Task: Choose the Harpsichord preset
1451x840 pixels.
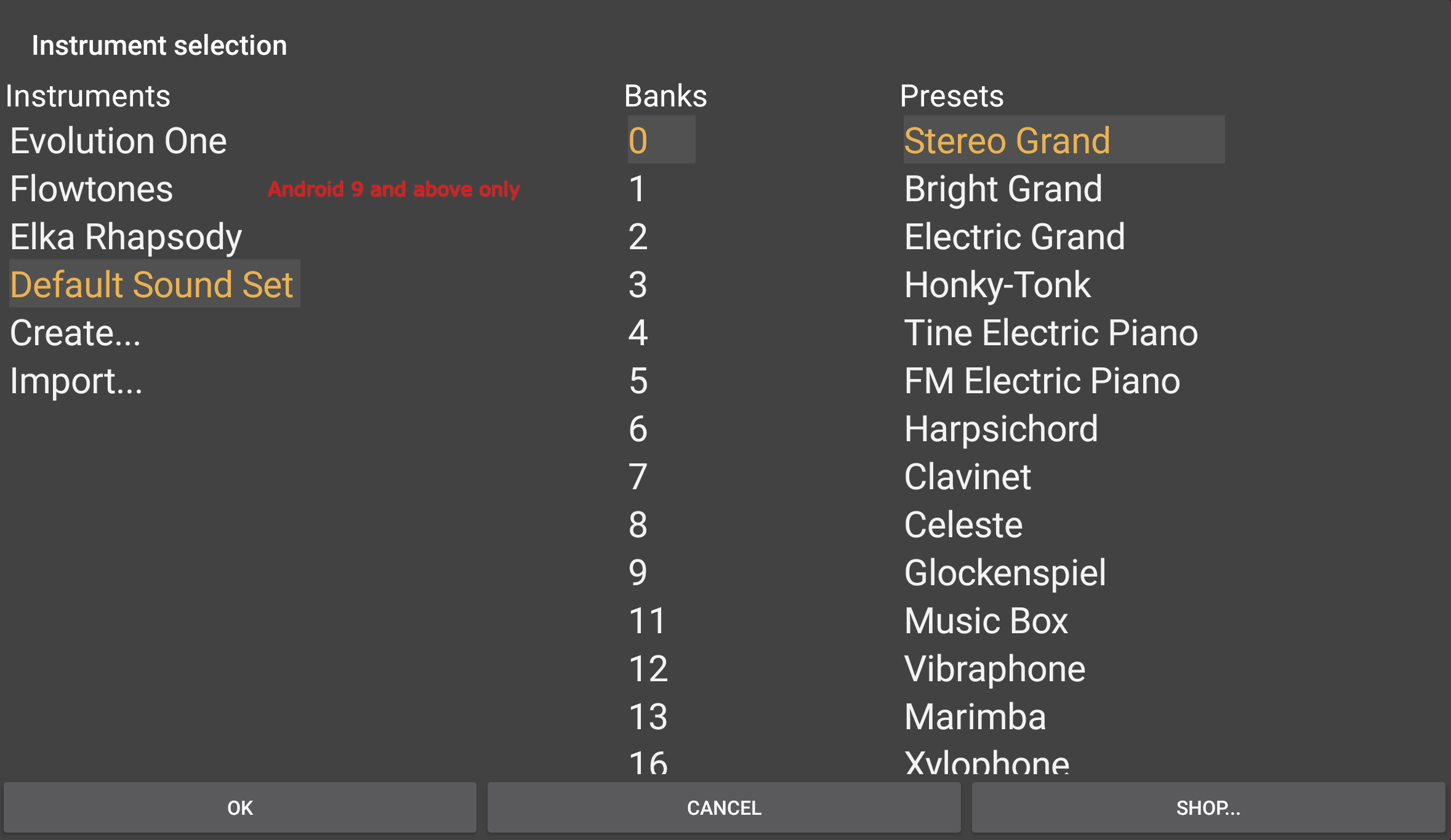Action: coord(1001,428)
